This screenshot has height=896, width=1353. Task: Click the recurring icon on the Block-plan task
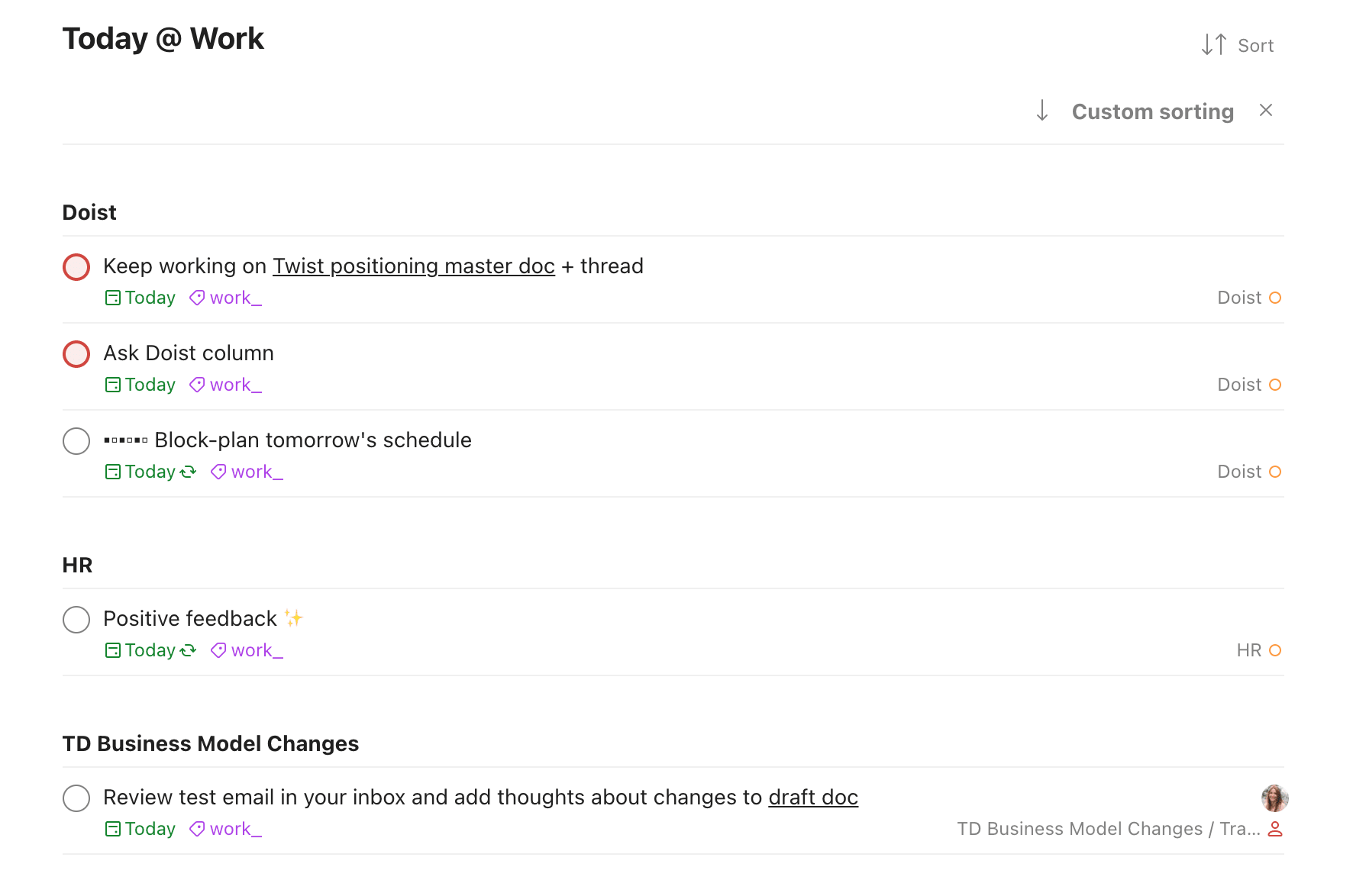click(x=189, y=472)
